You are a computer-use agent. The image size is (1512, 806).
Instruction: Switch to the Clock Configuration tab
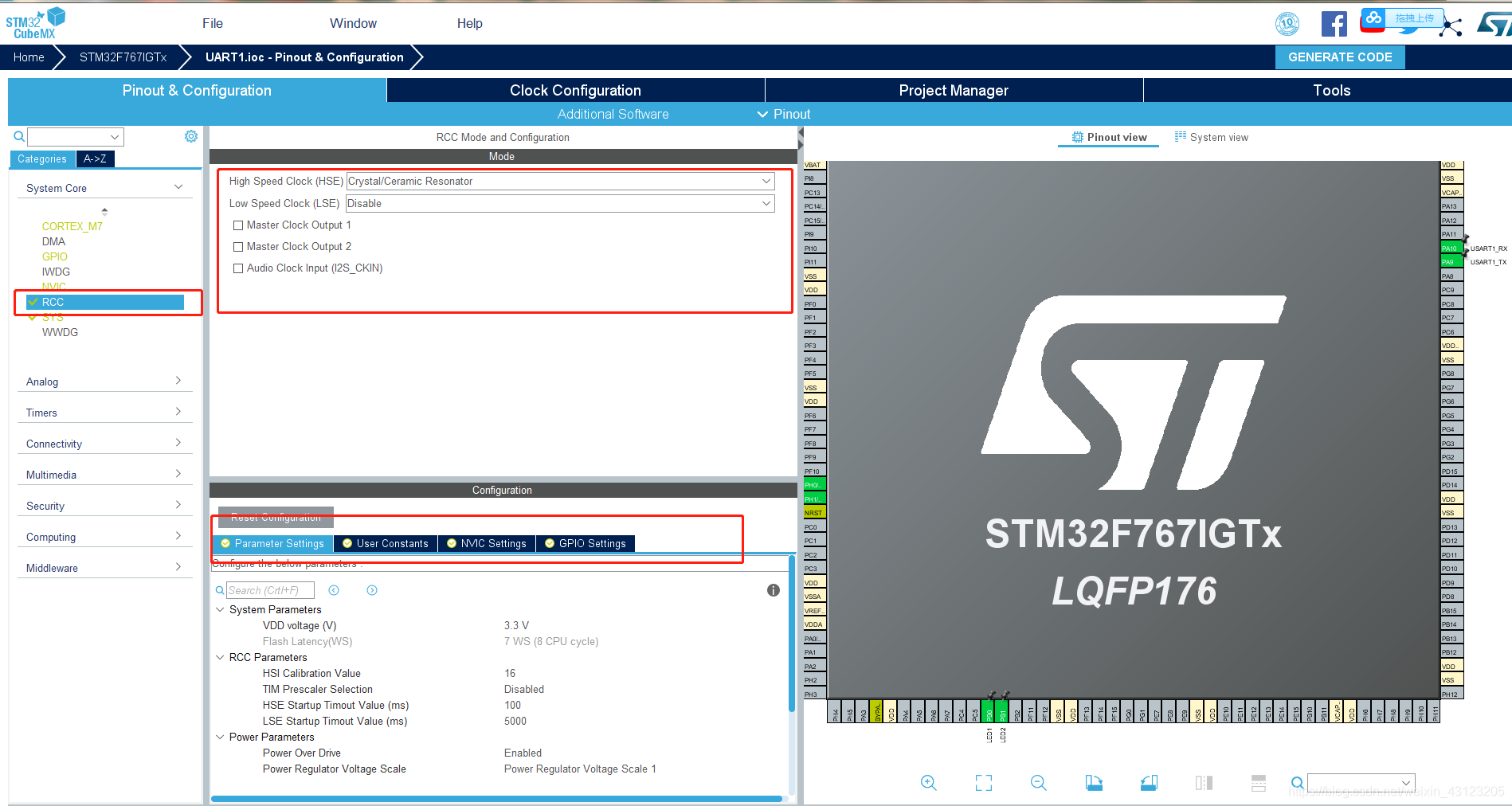(x=575, y=90)
